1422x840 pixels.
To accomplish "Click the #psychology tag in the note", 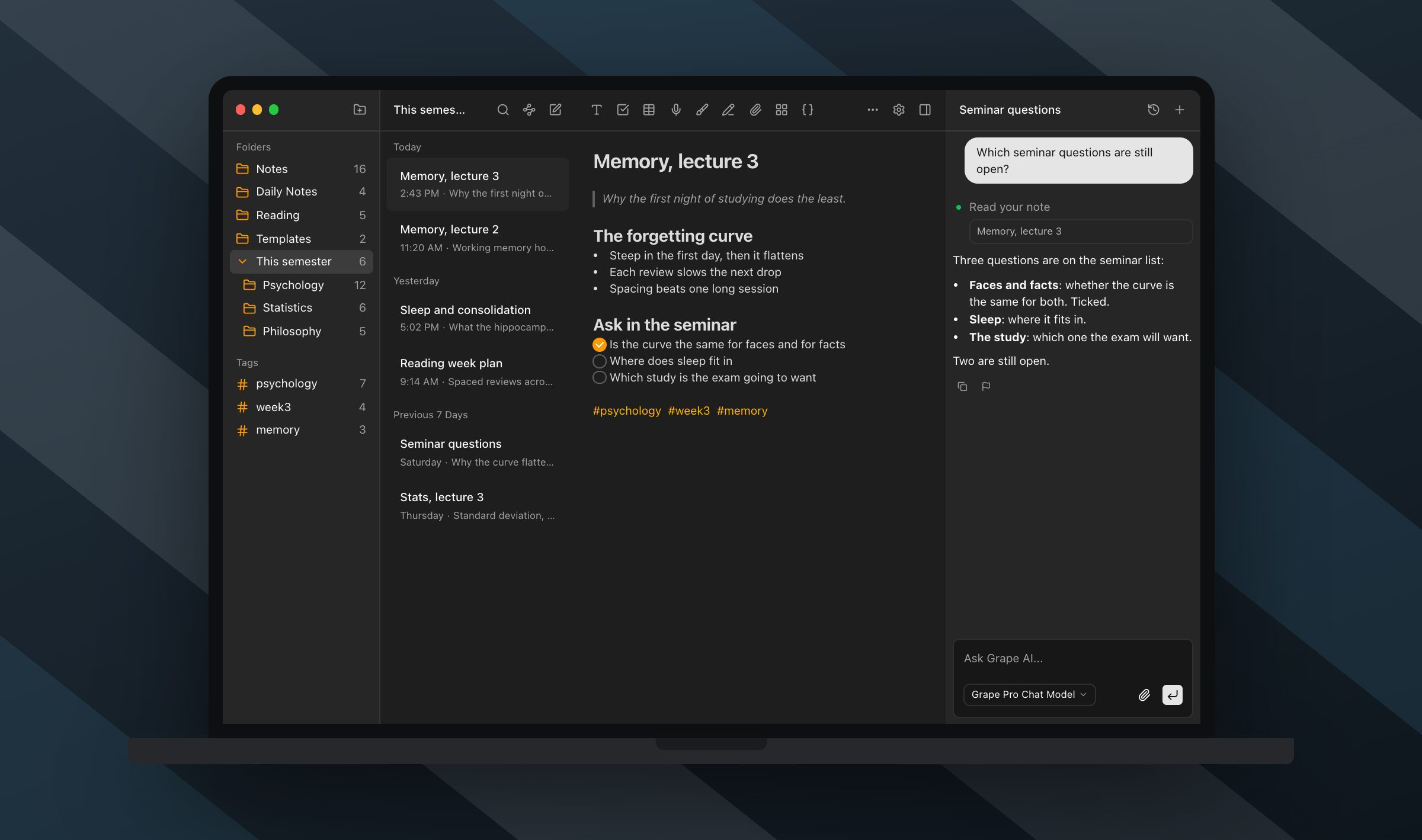I will coord(627,411).
